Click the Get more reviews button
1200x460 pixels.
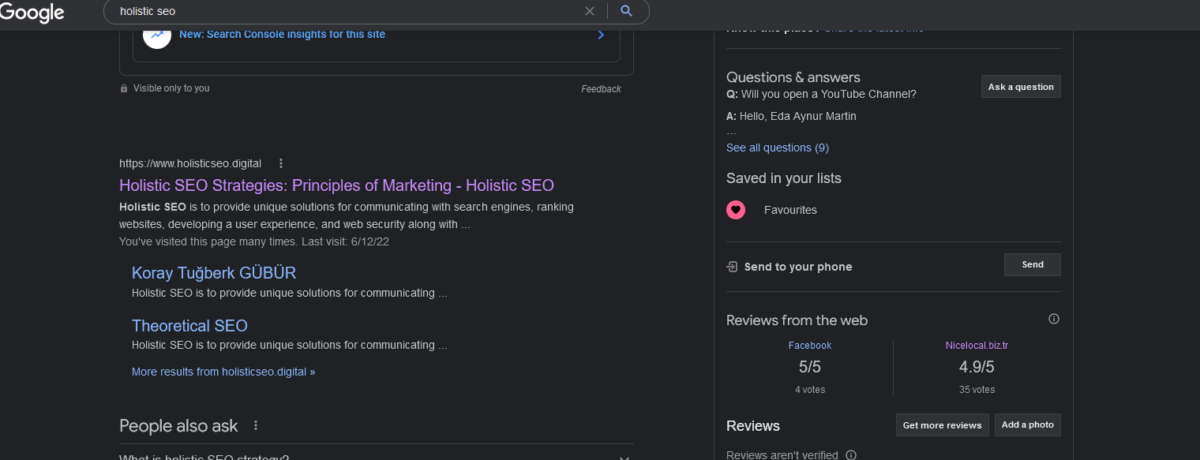pyautogui.click(x=942, y=425)
